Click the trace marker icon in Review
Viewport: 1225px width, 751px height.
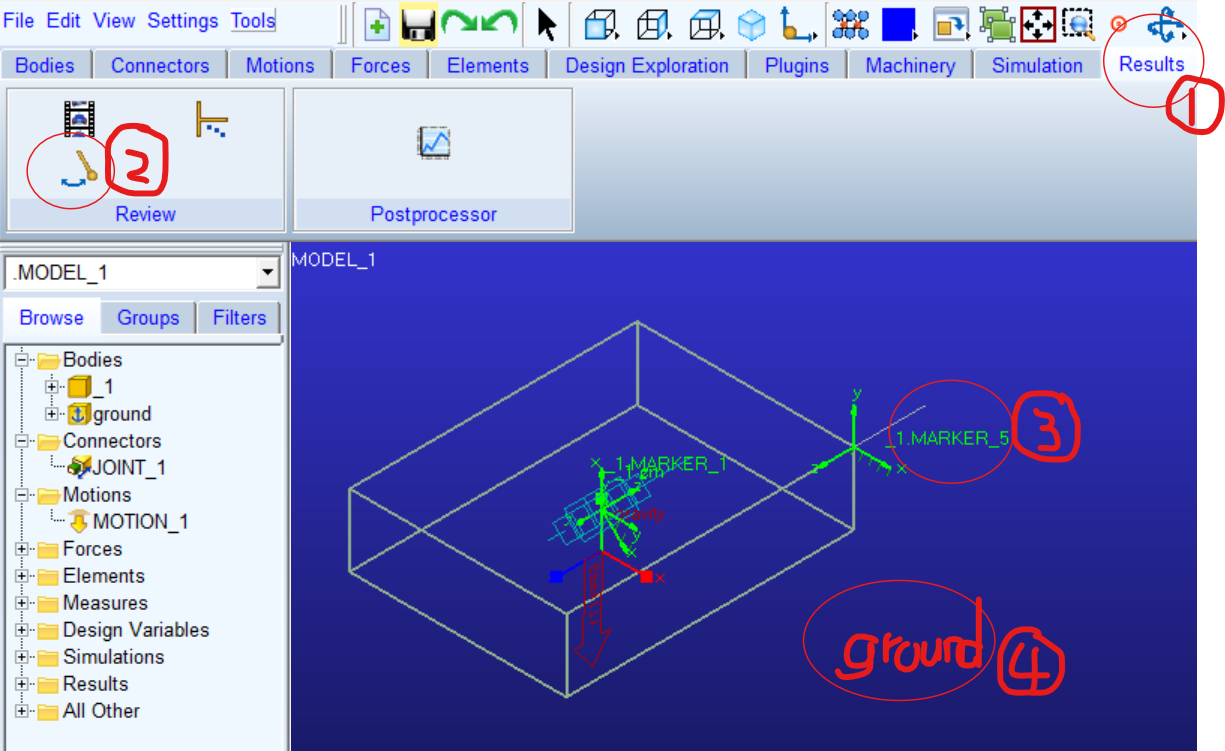point(211,118)
